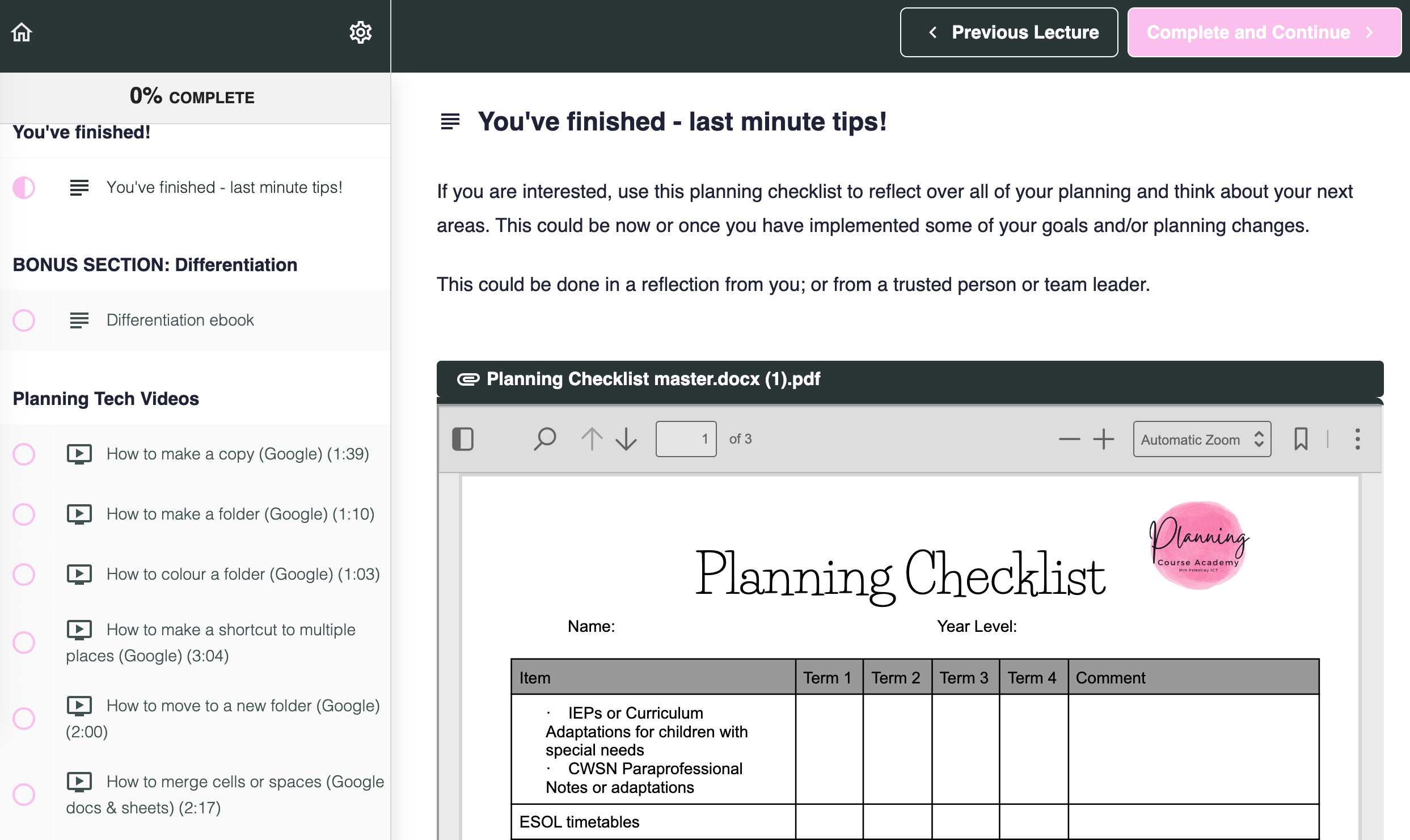Click paperclip icon beside PDF file name
The width and height of the screenshot is (1410, 840).
[x=468, y=379]
